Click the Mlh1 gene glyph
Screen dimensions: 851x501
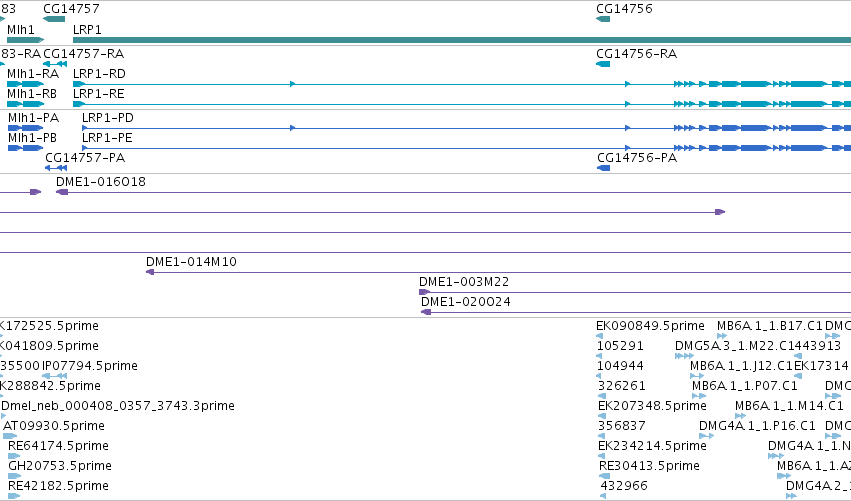click(25, 40)
